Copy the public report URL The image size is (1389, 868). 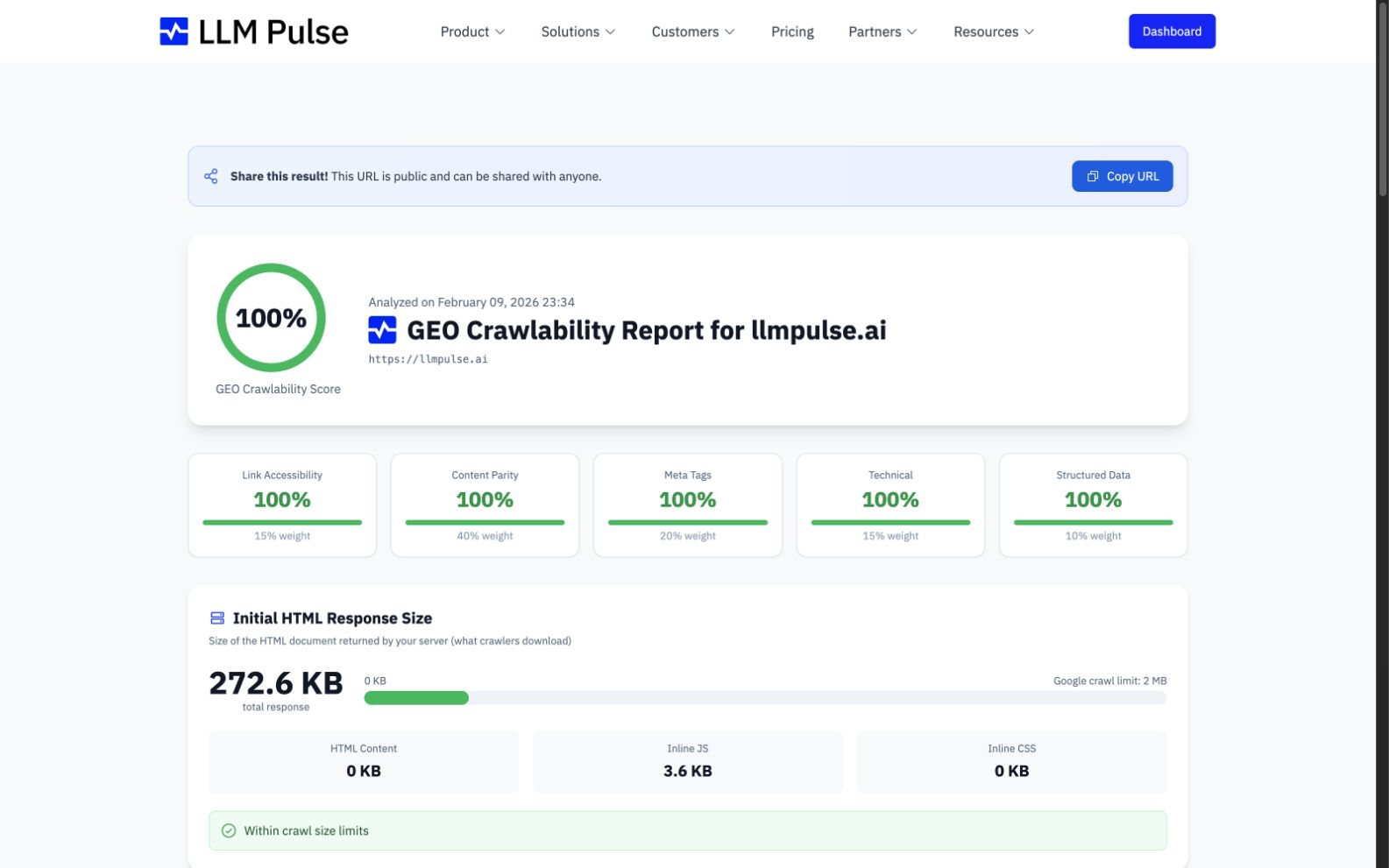pyautogui.click(x=1122, y=176)
